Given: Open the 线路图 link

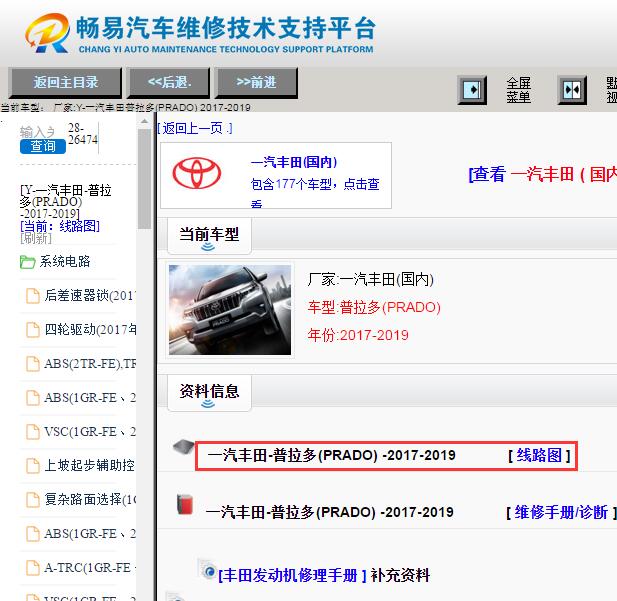Looking at the screenshot, I should click(x=539, y=455).
